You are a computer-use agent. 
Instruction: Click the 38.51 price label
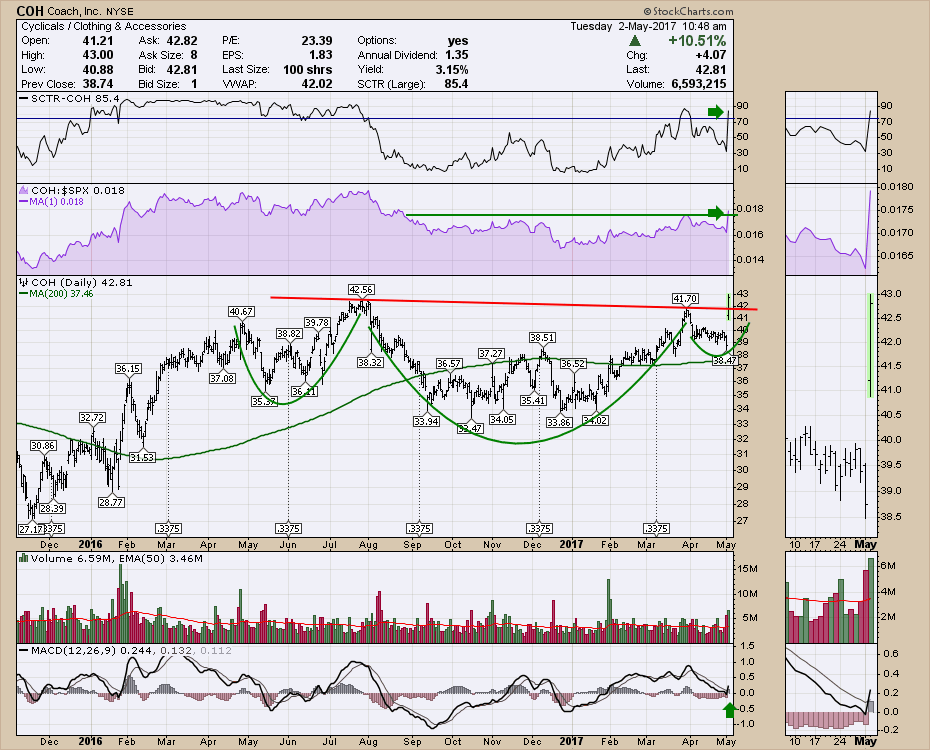tap(542, 337)
